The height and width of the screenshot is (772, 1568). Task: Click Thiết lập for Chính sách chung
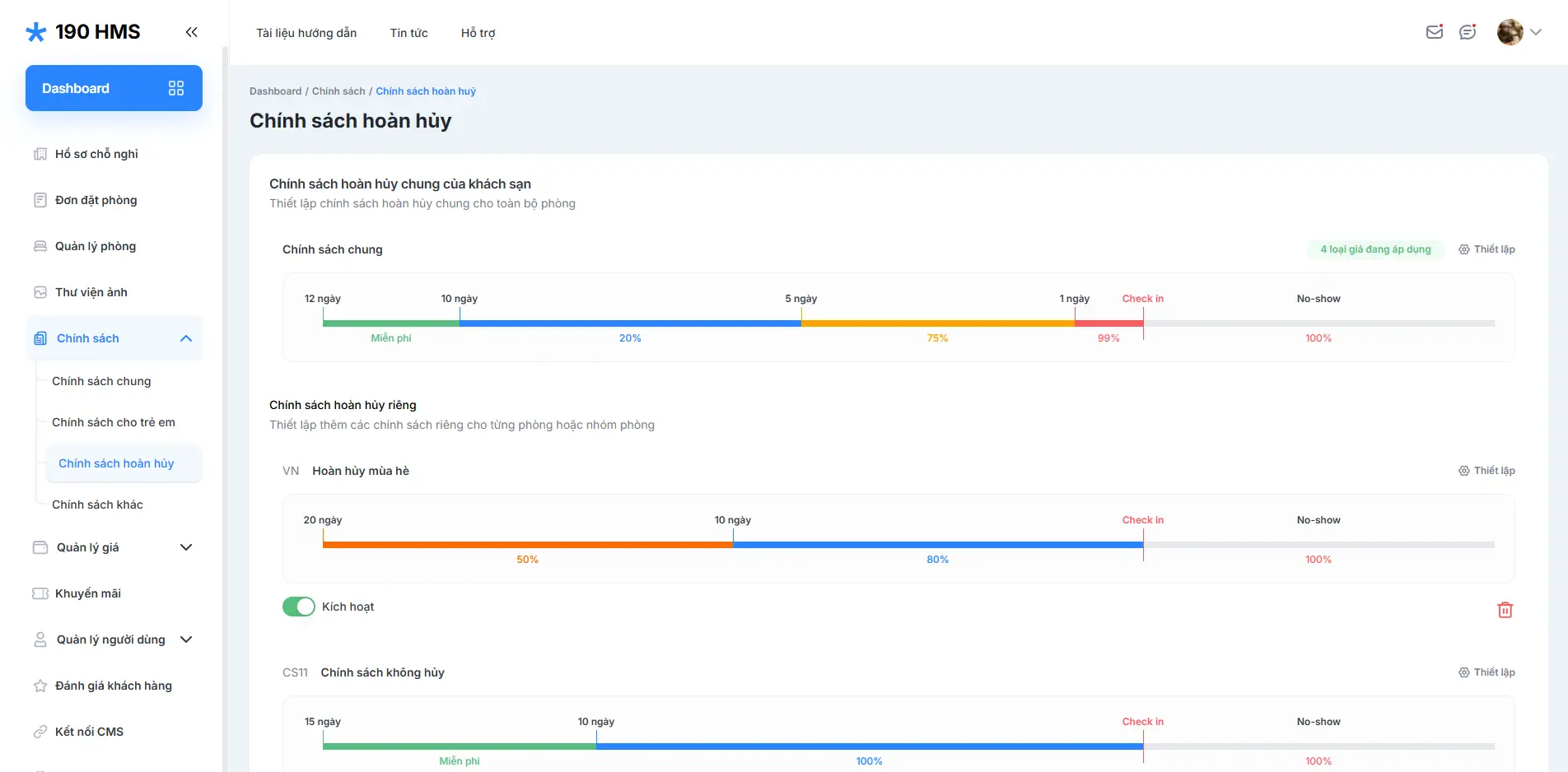coord(1486,249)
